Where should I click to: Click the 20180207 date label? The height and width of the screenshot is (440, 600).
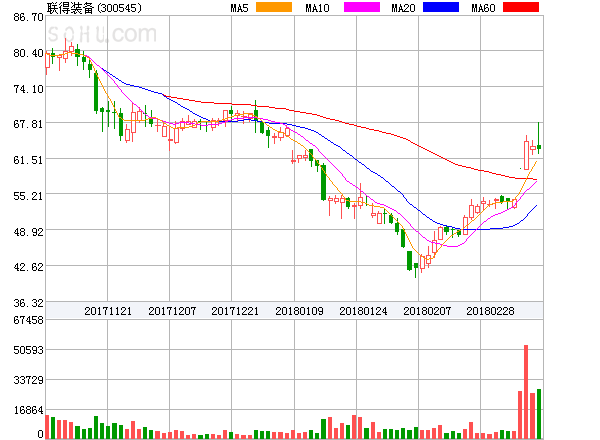[427, 311]
